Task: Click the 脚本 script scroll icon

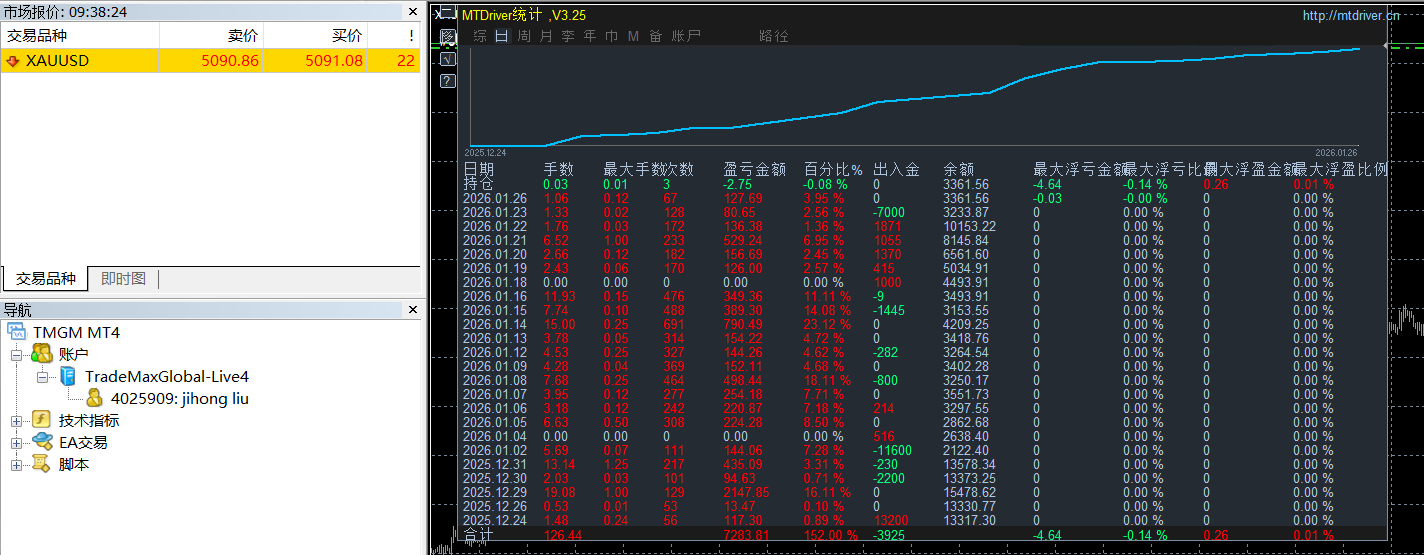Action: coord(41,464)
